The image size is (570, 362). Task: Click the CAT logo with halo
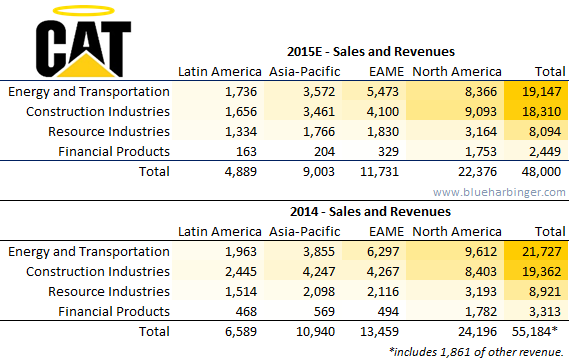tap(83, 41)
